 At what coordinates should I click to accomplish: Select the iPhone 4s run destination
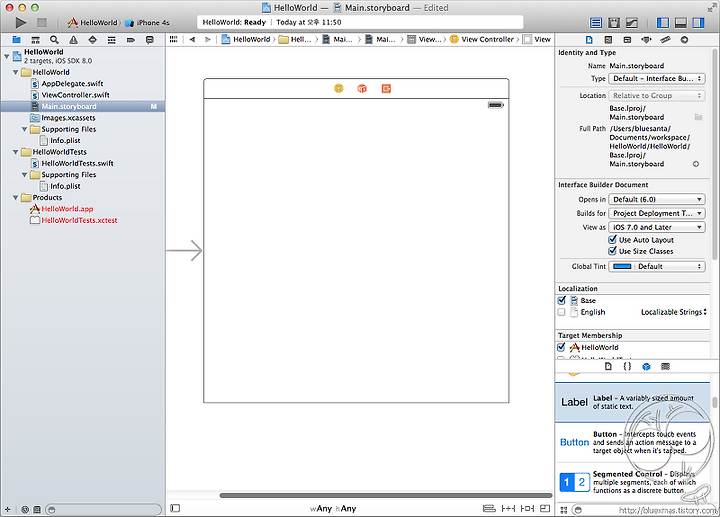tap(148, 22)
